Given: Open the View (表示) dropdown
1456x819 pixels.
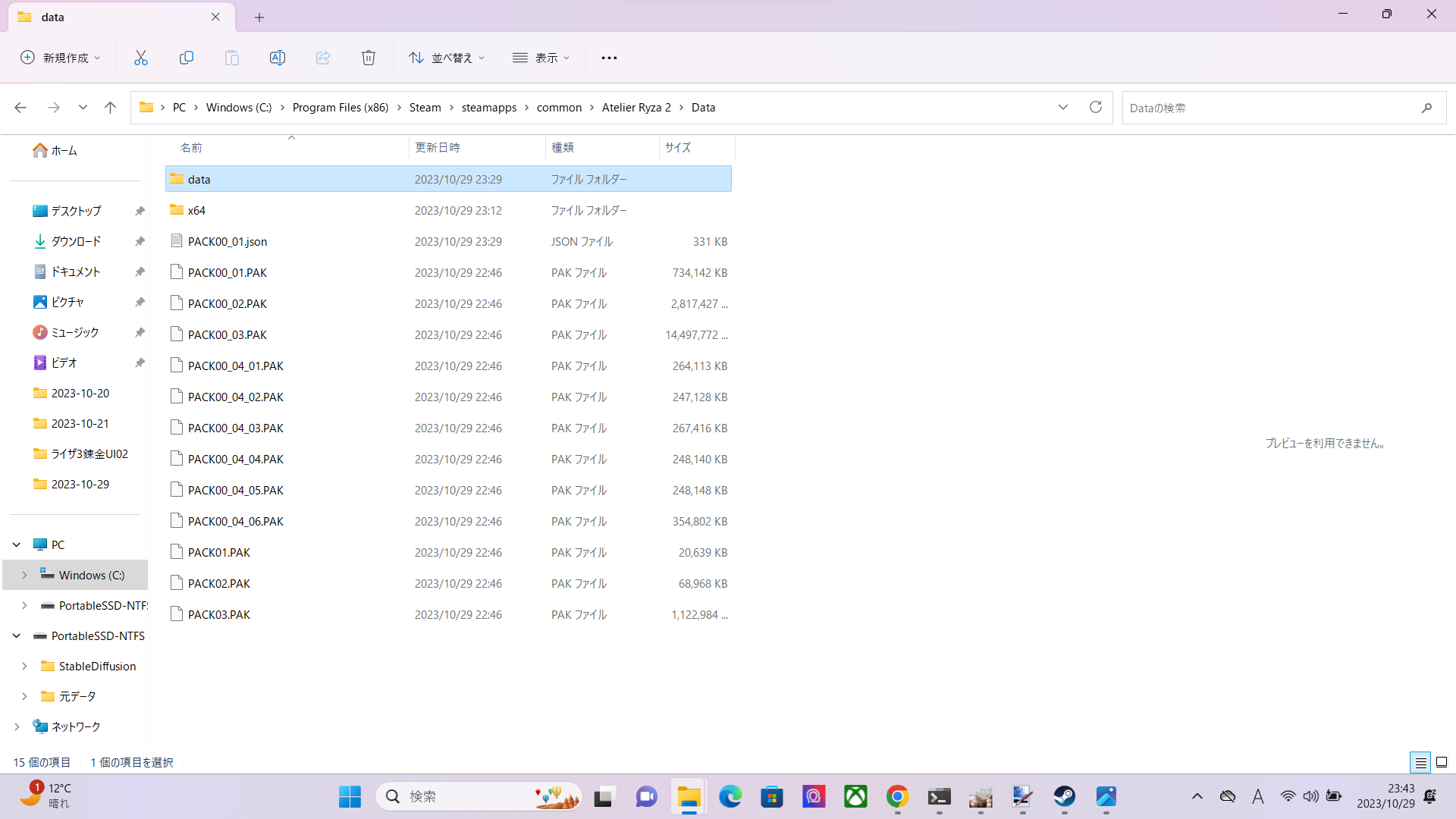Looking at the screenshot, I should click(541, 58).
